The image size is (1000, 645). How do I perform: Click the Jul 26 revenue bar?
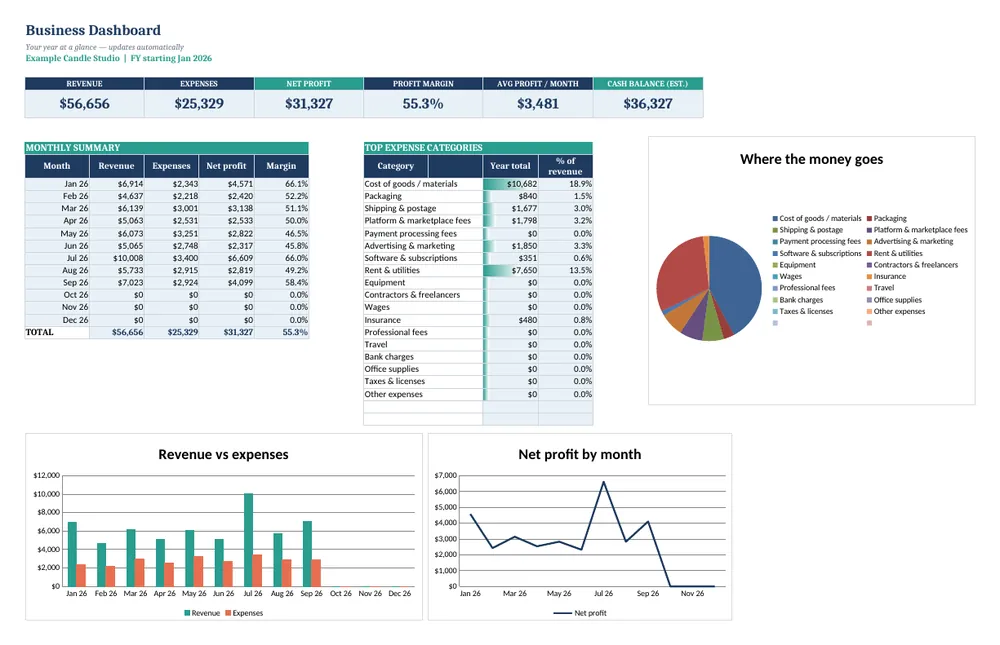pos(249,540)
